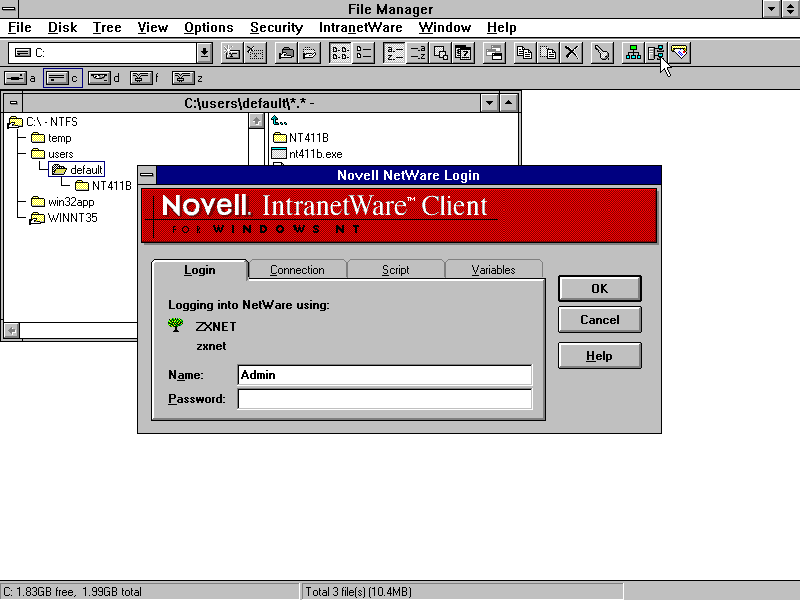Viewport: 800px width, 600px height.
Task: Open the Options menu
Action: pyautogui.click(x=209, y=28)
